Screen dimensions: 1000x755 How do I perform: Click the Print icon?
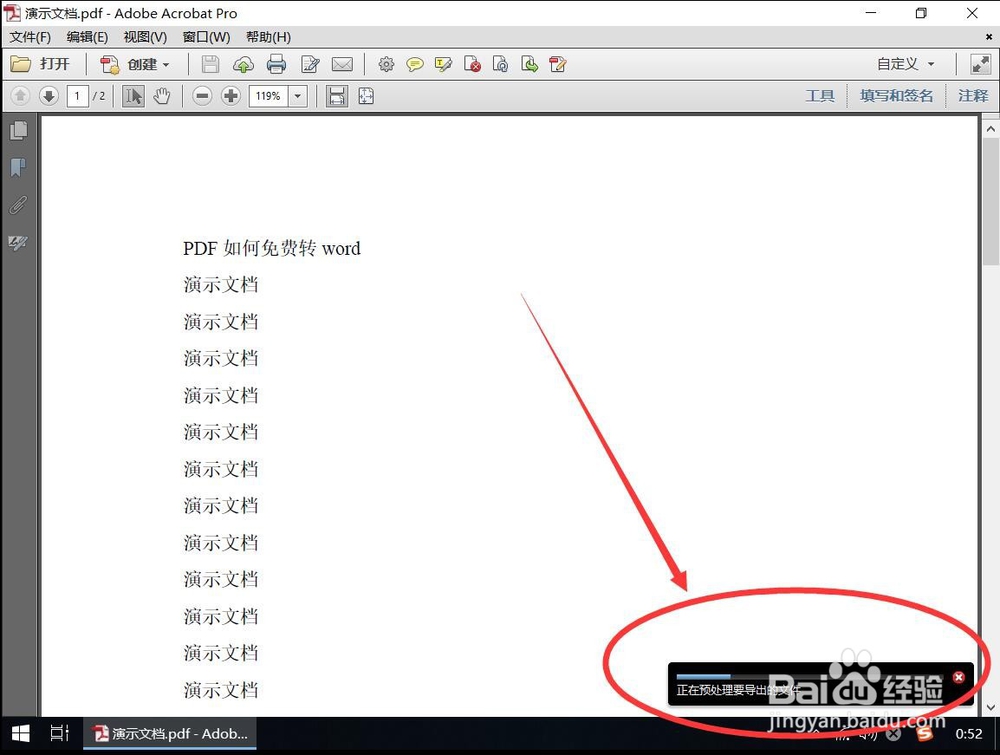276,64
